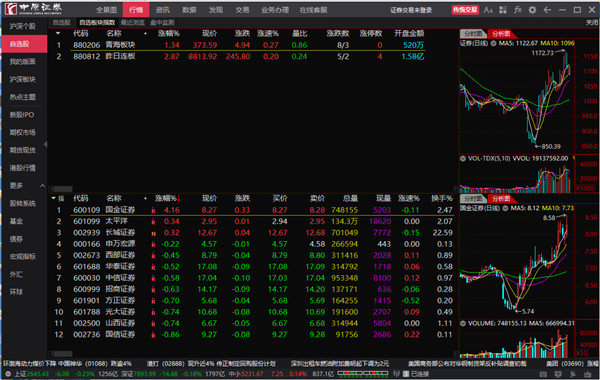Switch upper chart to 分时图 view
The image size is (600, 380).
473,34
